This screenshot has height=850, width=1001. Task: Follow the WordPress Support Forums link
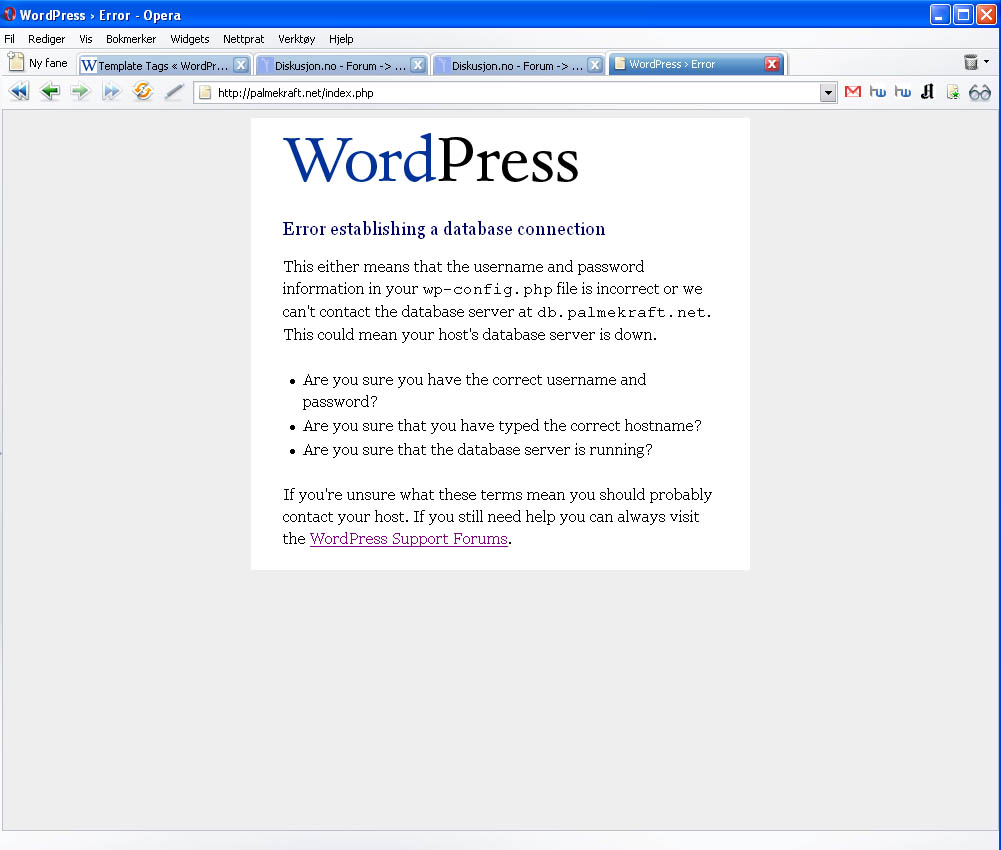409,538
